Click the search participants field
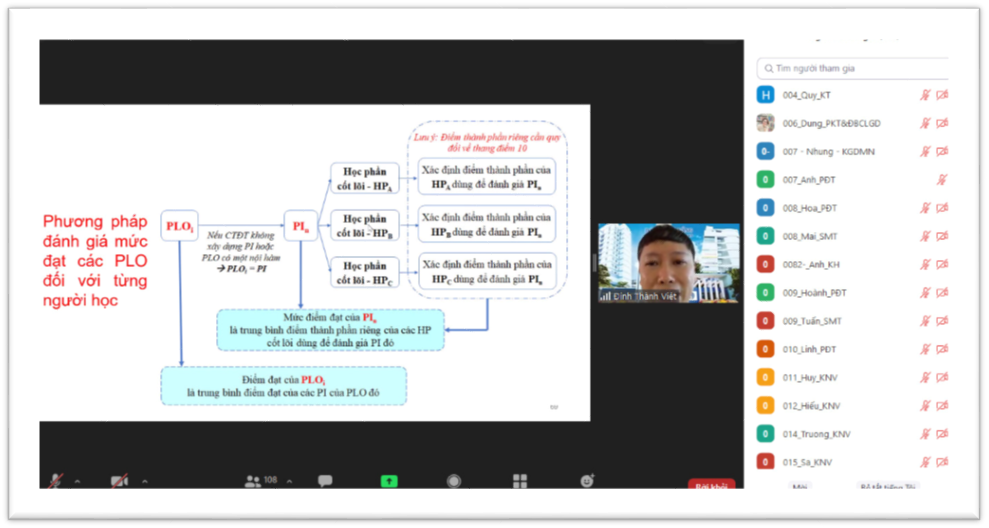989x528 pixels. pyautogui.click(x=850, y=69)
